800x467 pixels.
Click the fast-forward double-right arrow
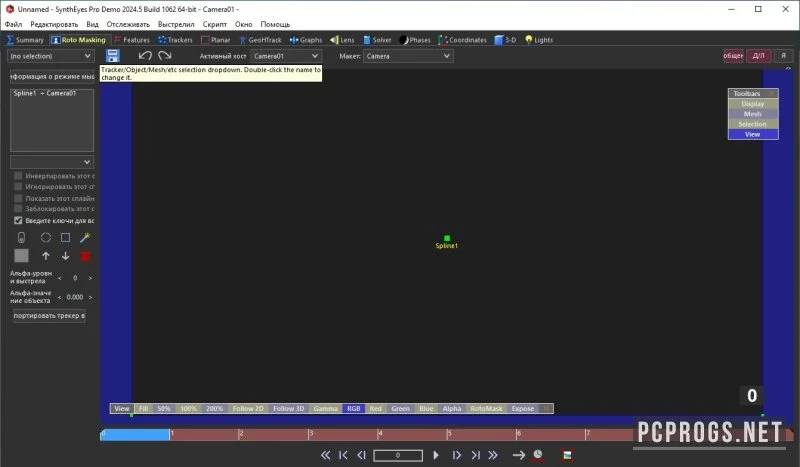pyautogui.click(x=493, y=455)
